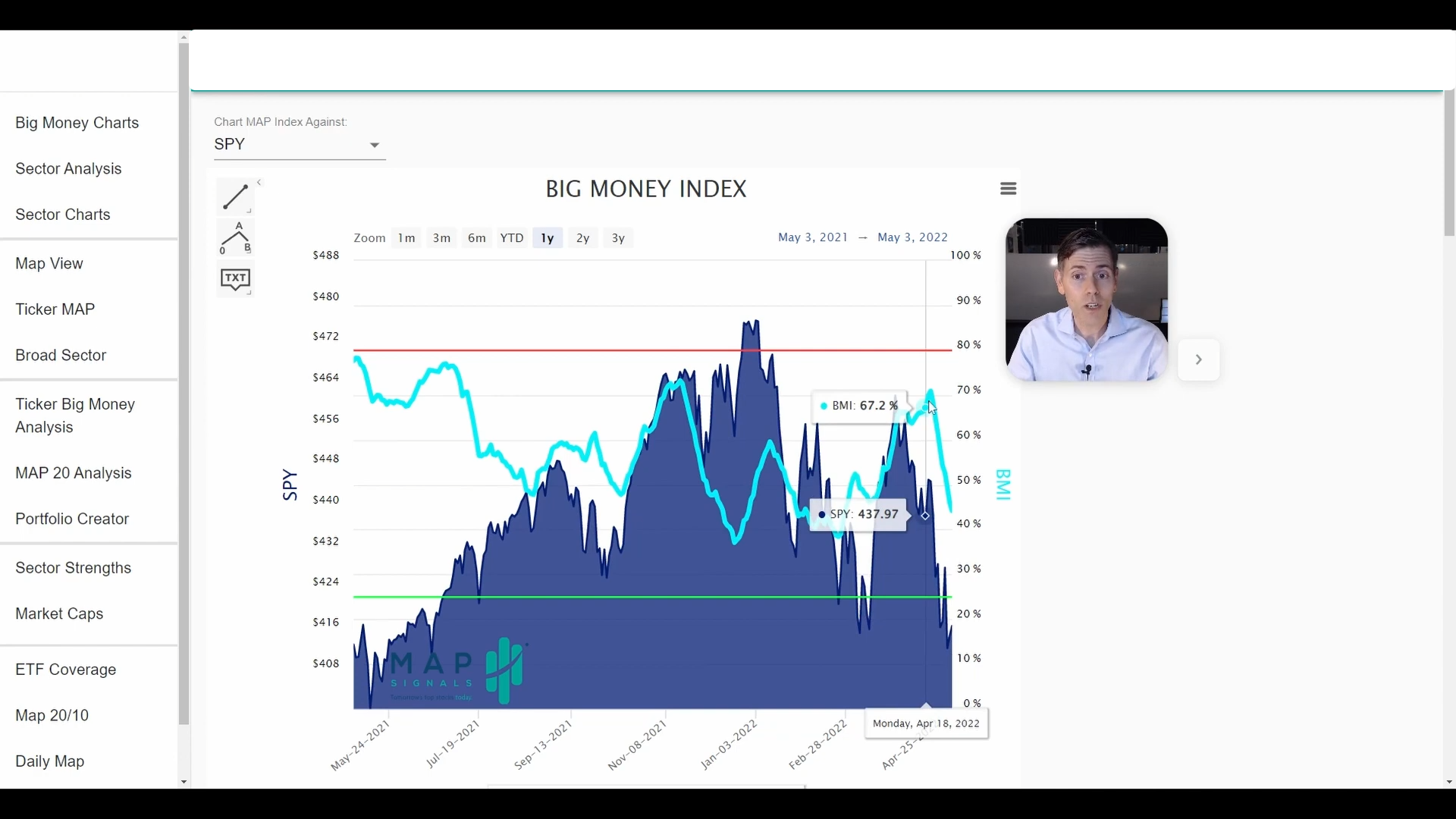
Task: Click the presenter video thumbnail
Action: coord(1087,300)
